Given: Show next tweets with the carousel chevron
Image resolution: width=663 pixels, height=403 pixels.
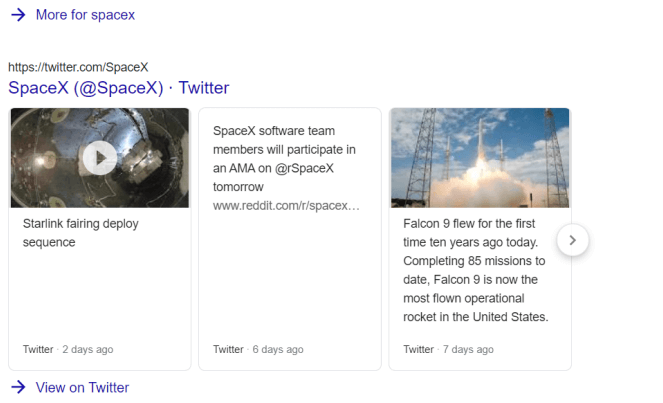Looking at the screenshot, I should tap(573, 240).
